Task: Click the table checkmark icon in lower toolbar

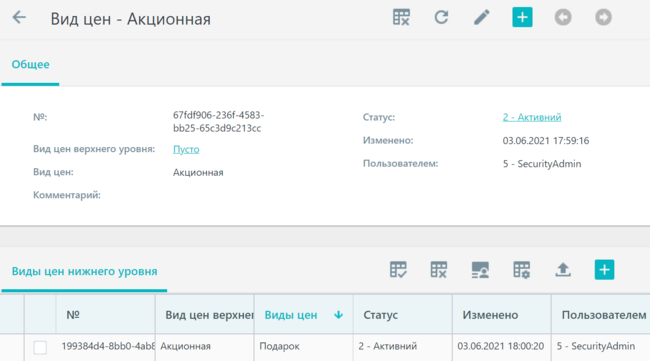Action: point(398,270)
